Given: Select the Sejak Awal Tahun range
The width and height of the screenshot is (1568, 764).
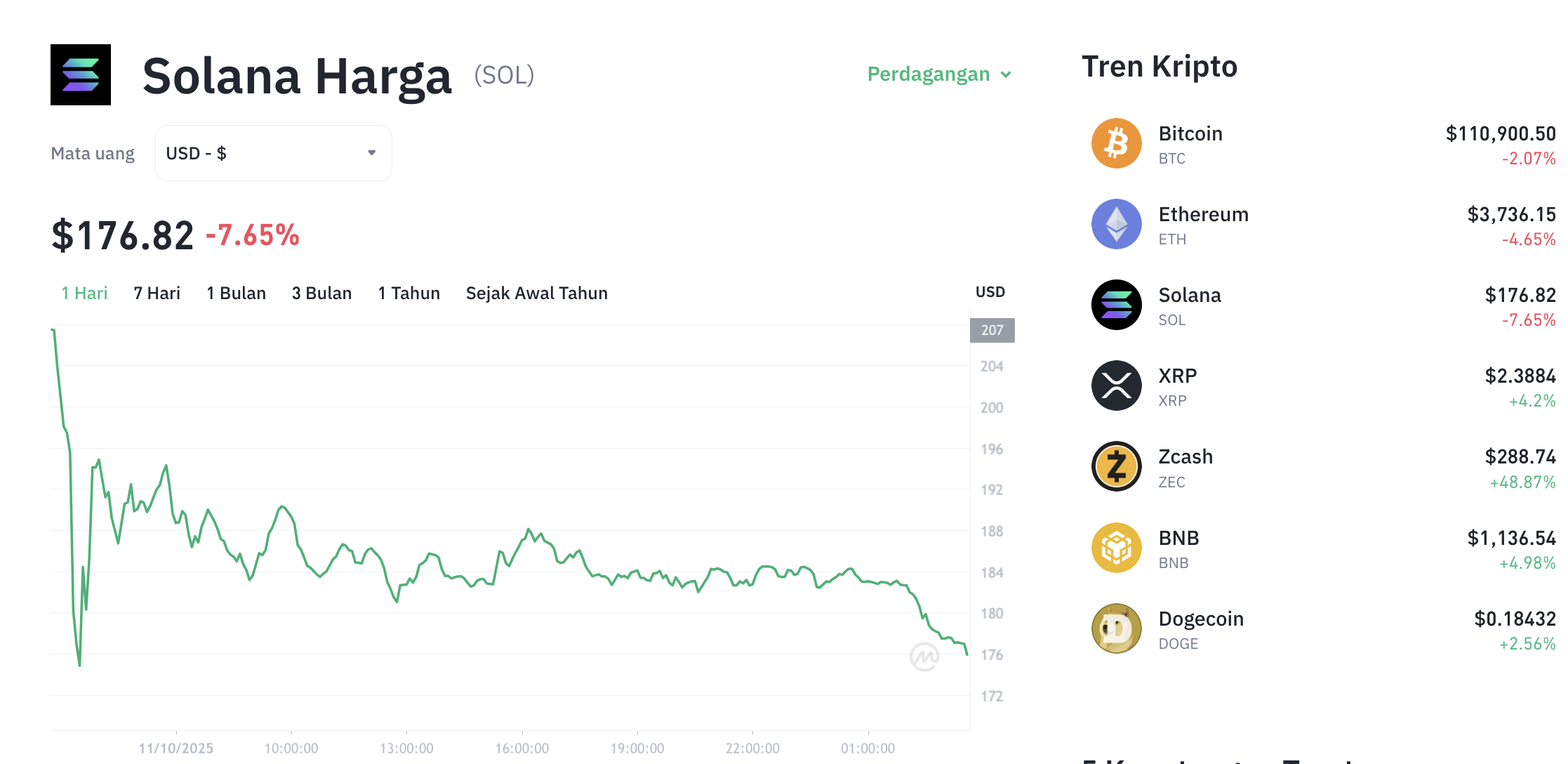Looking at the screenshot, I should pyautogui.click(x=536, y=294).
